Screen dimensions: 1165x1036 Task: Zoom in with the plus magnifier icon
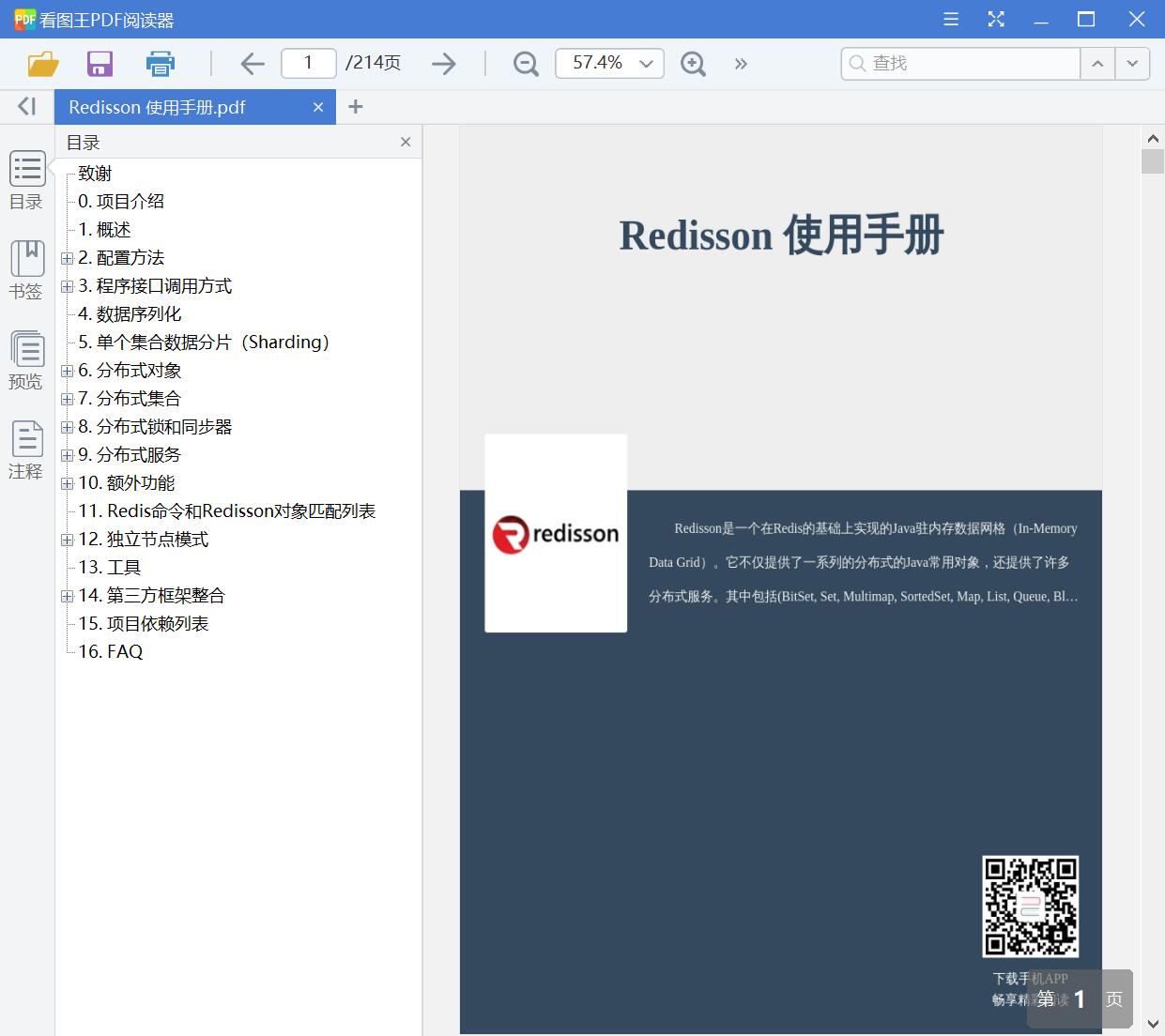(693, 64)
